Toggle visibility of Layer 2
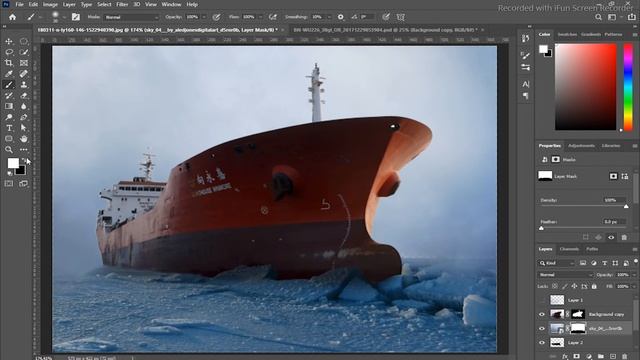Image resolution: width=640 pixels, height=360 pixels. click(542, 342)
